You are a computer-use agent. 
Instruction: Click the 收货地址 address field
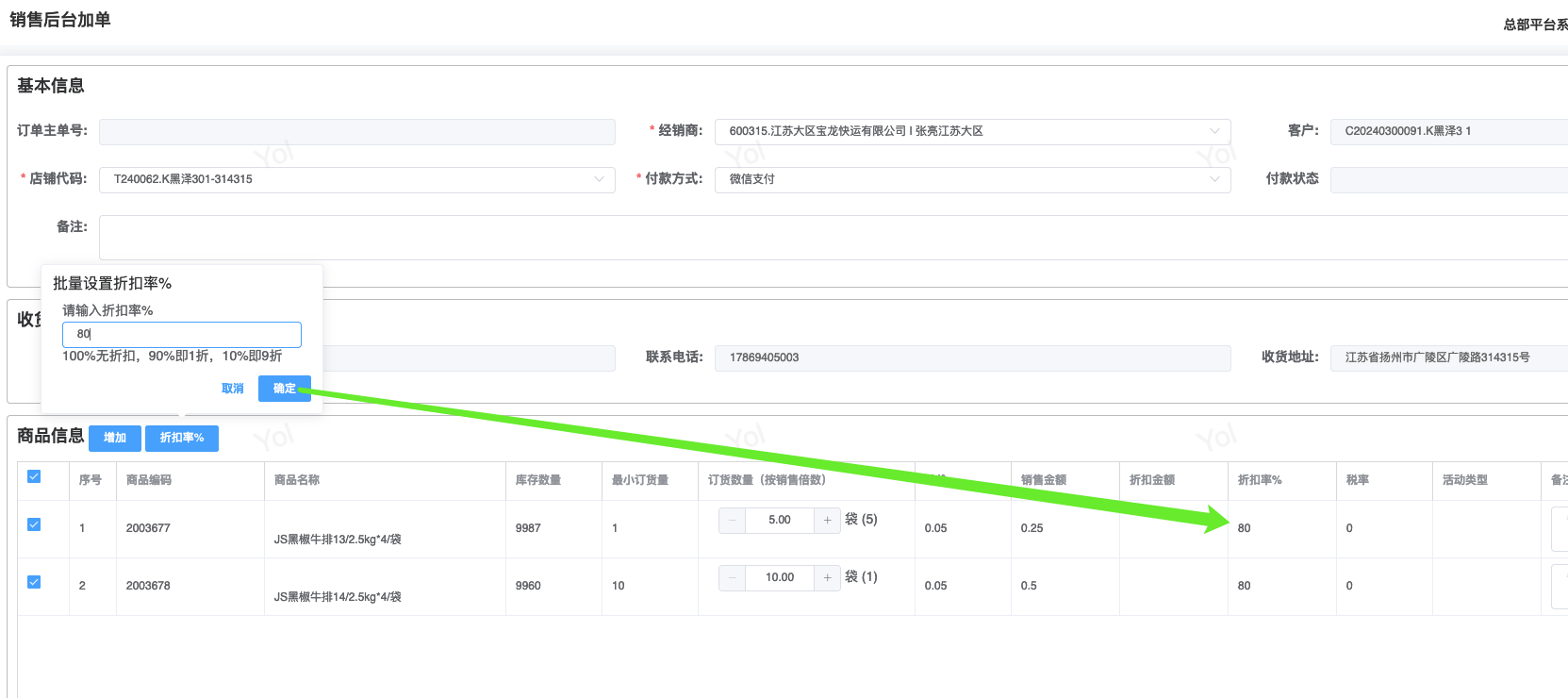pyautogui.click(x=1447, y=357)
